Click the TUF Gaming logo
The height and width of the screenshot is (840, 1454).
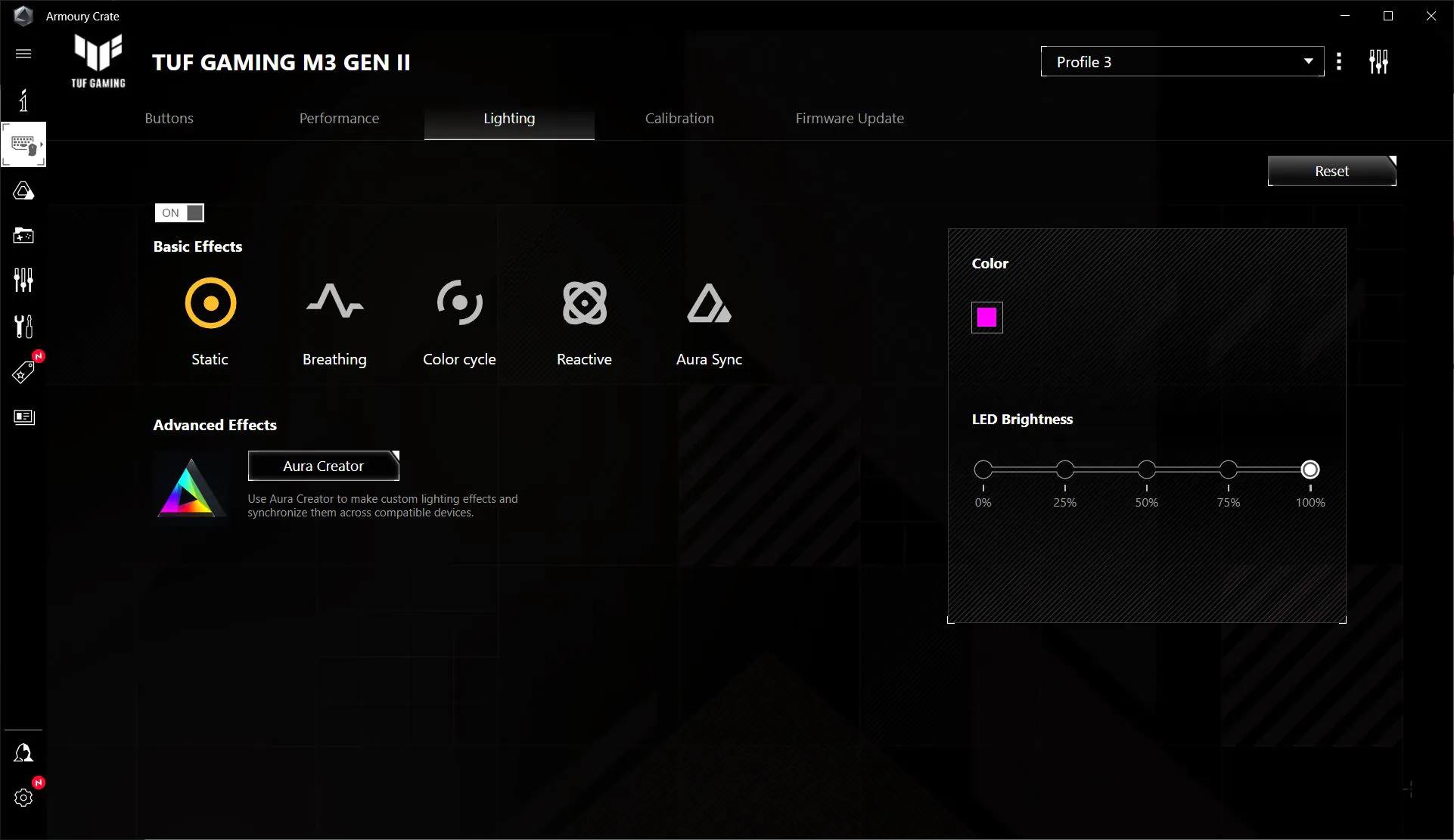98,62
